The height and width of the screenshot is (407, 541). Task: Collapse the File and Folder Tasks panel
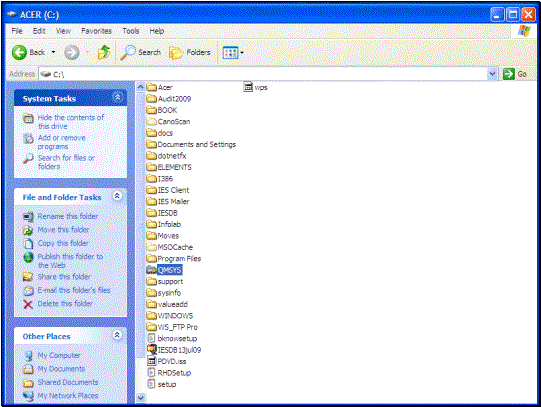coord(117,196)
